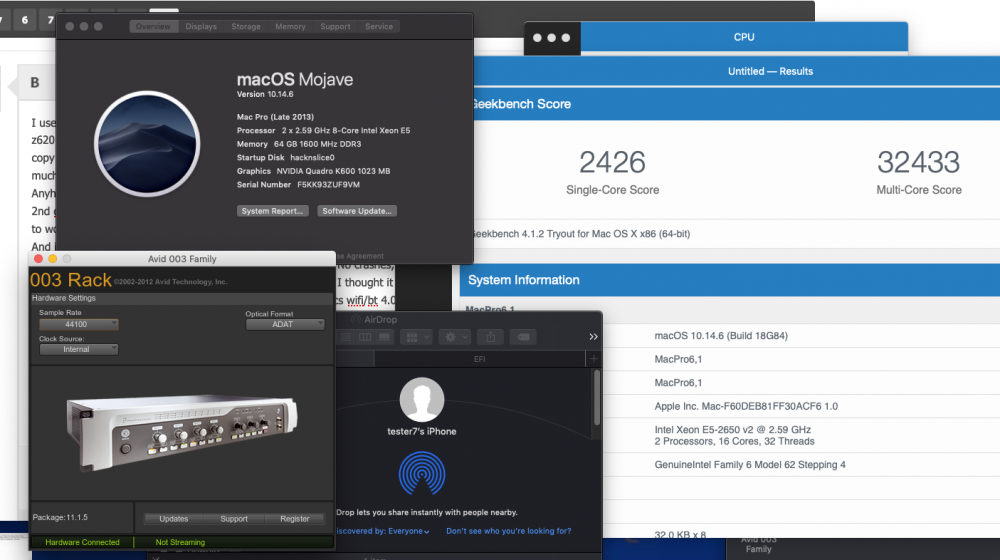
Task: Select gallery view in AirDrop Finder toolbar
Action: tap(385, 337)
